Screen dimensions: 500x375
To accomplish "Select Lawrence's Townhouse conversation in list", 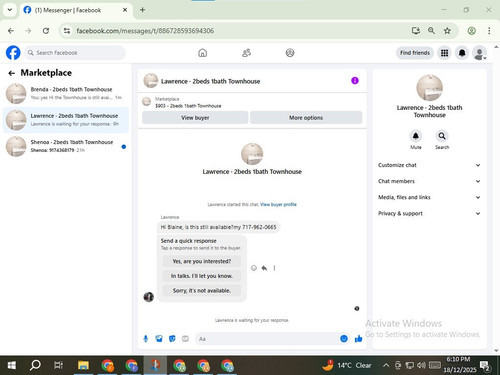I will (66, 120).
